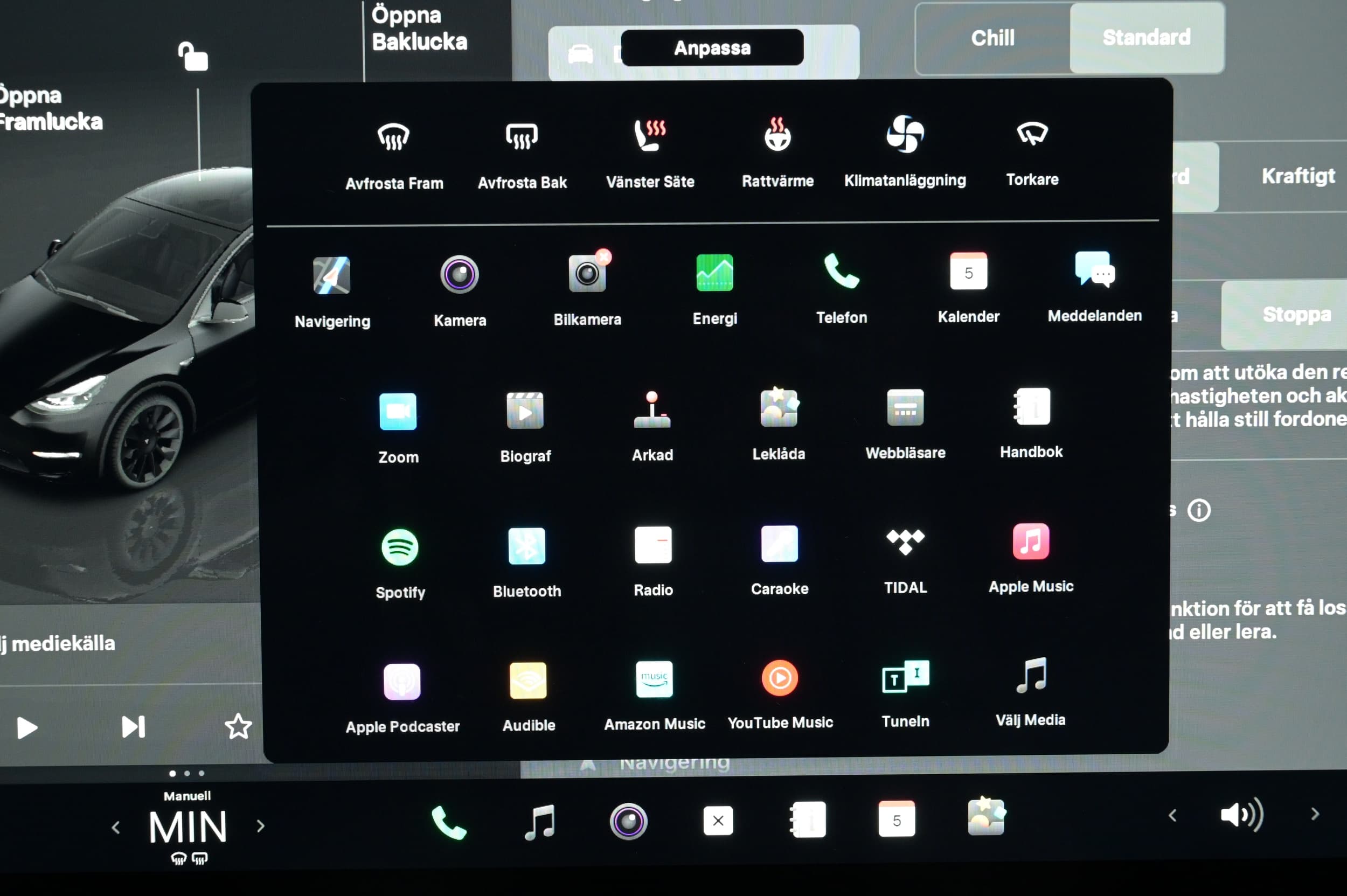The width and height of the screenshot is (1347, 896).
Task: Open the Bluetooth media source
Action: (526, 562)
